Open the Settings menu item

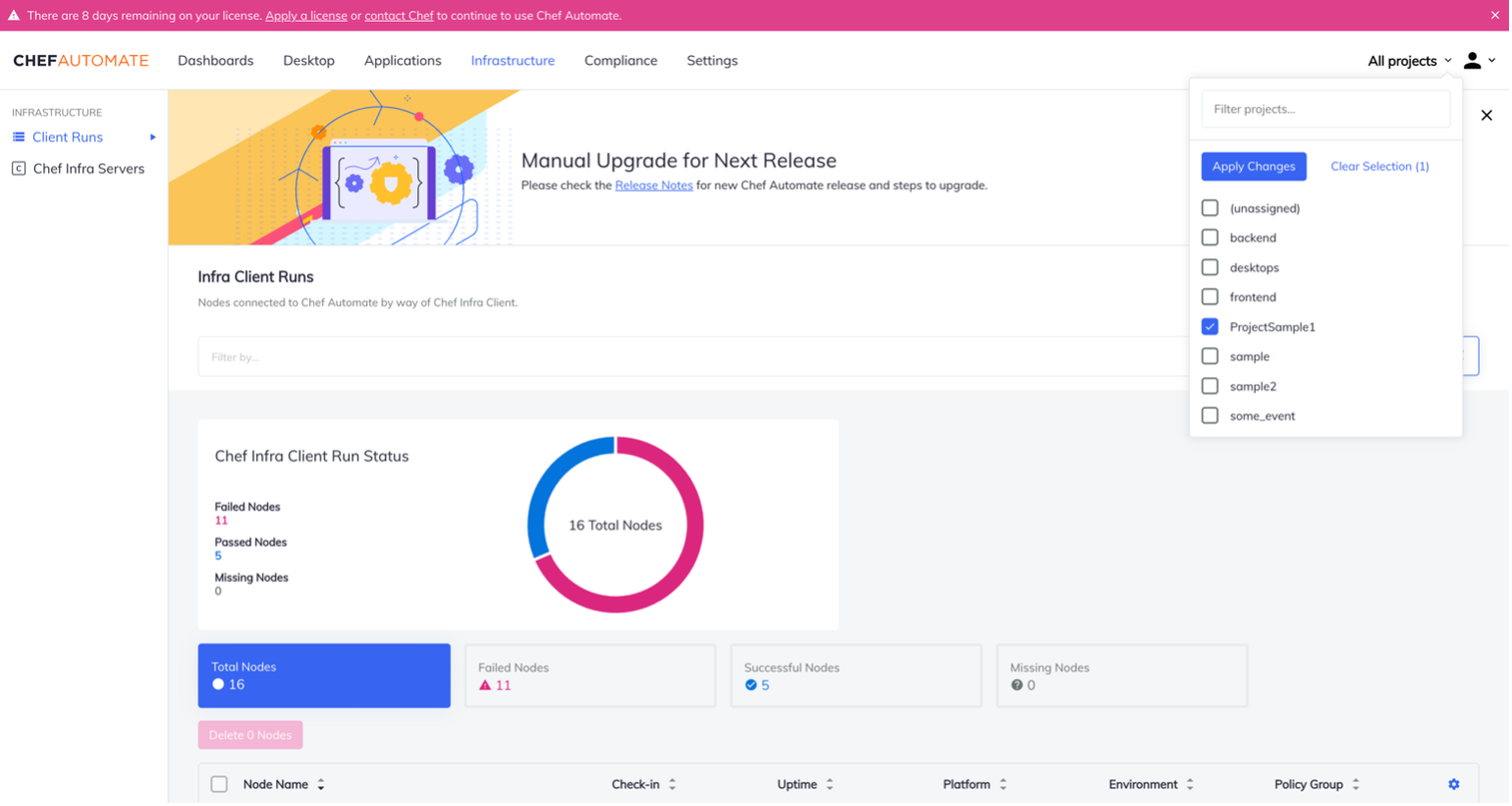pyautogui.click(x=711, y=60)
